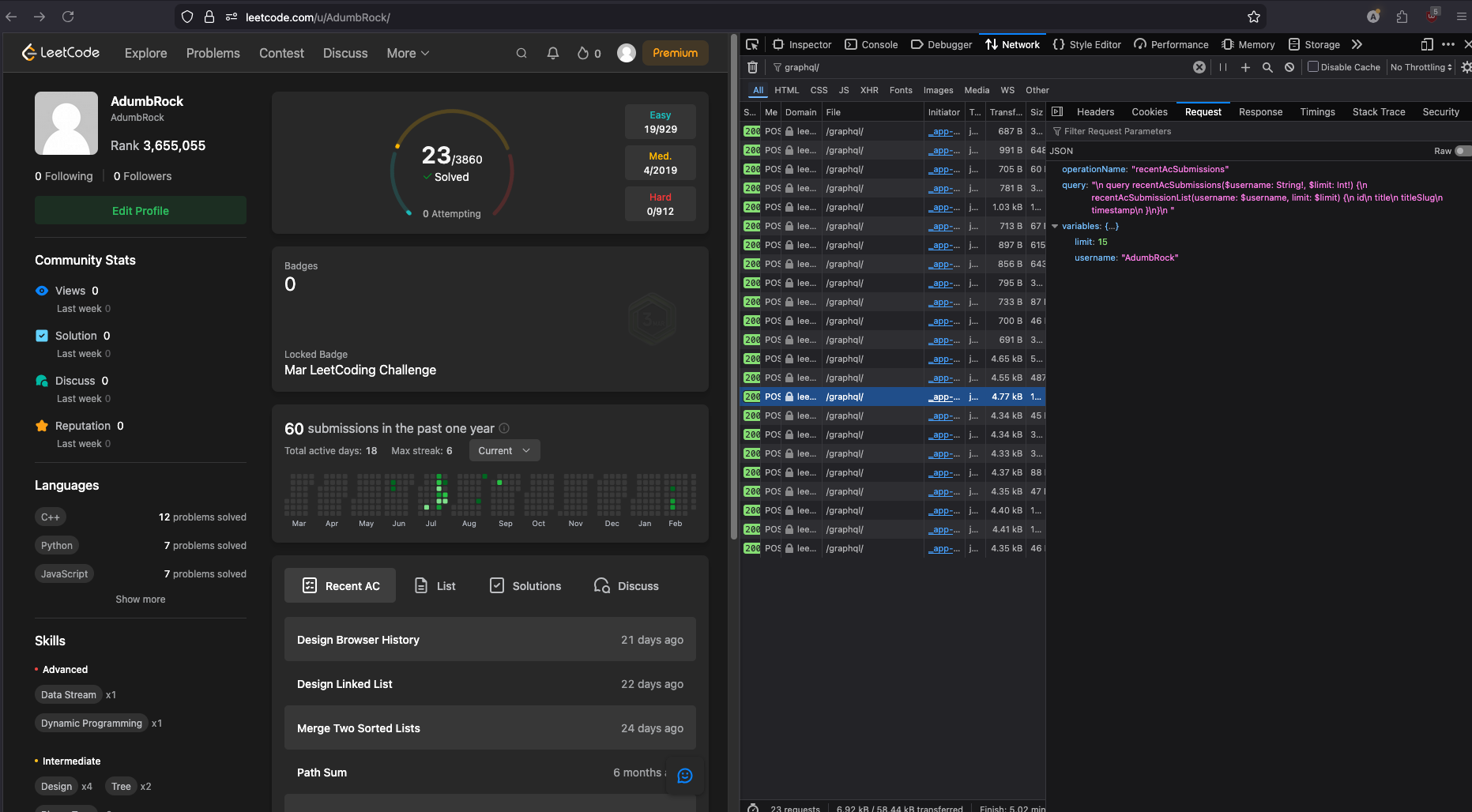Open the browser extensions puzzle icon
This screenshot has width=1472, height=812.
[1402, 17]
